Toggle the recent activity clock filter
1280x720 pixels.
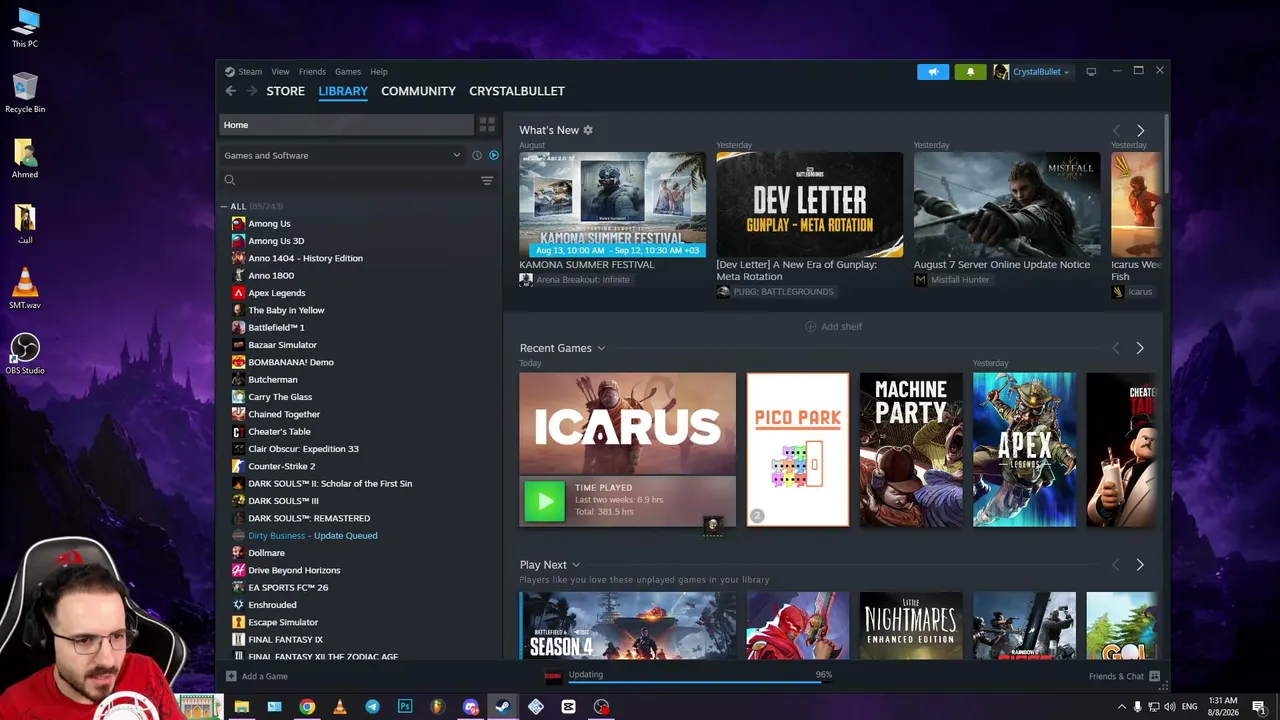(x=477, y=155)
